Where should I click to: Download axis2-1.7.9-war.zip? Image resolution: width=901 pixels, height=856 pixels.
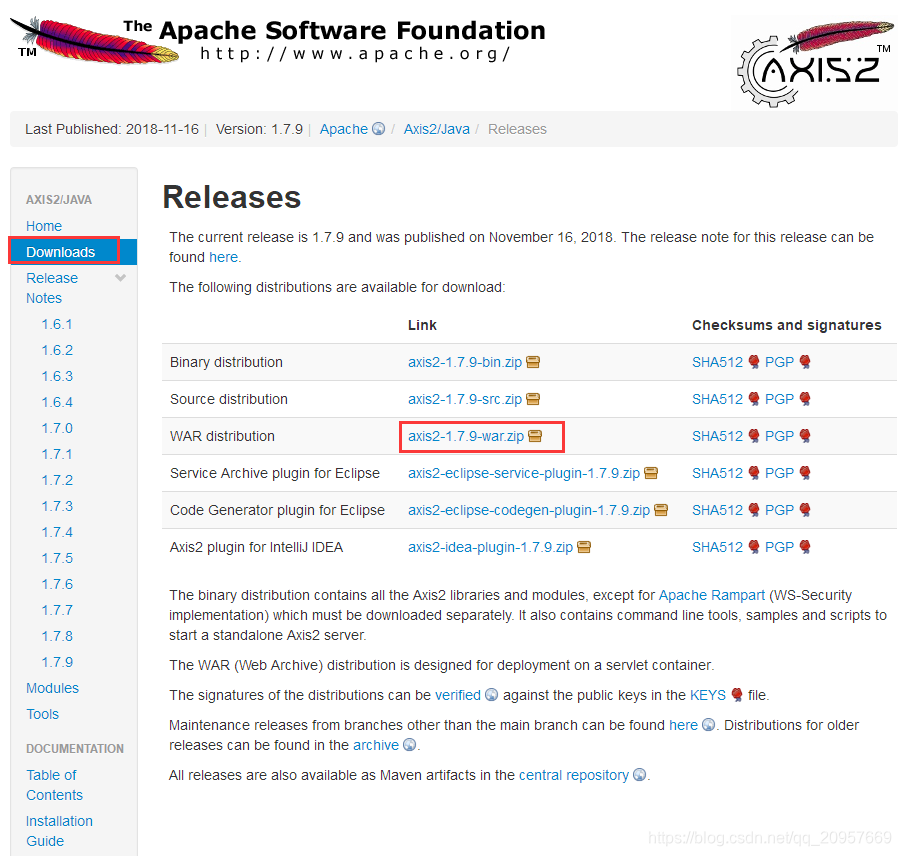(x=466, y=437)
